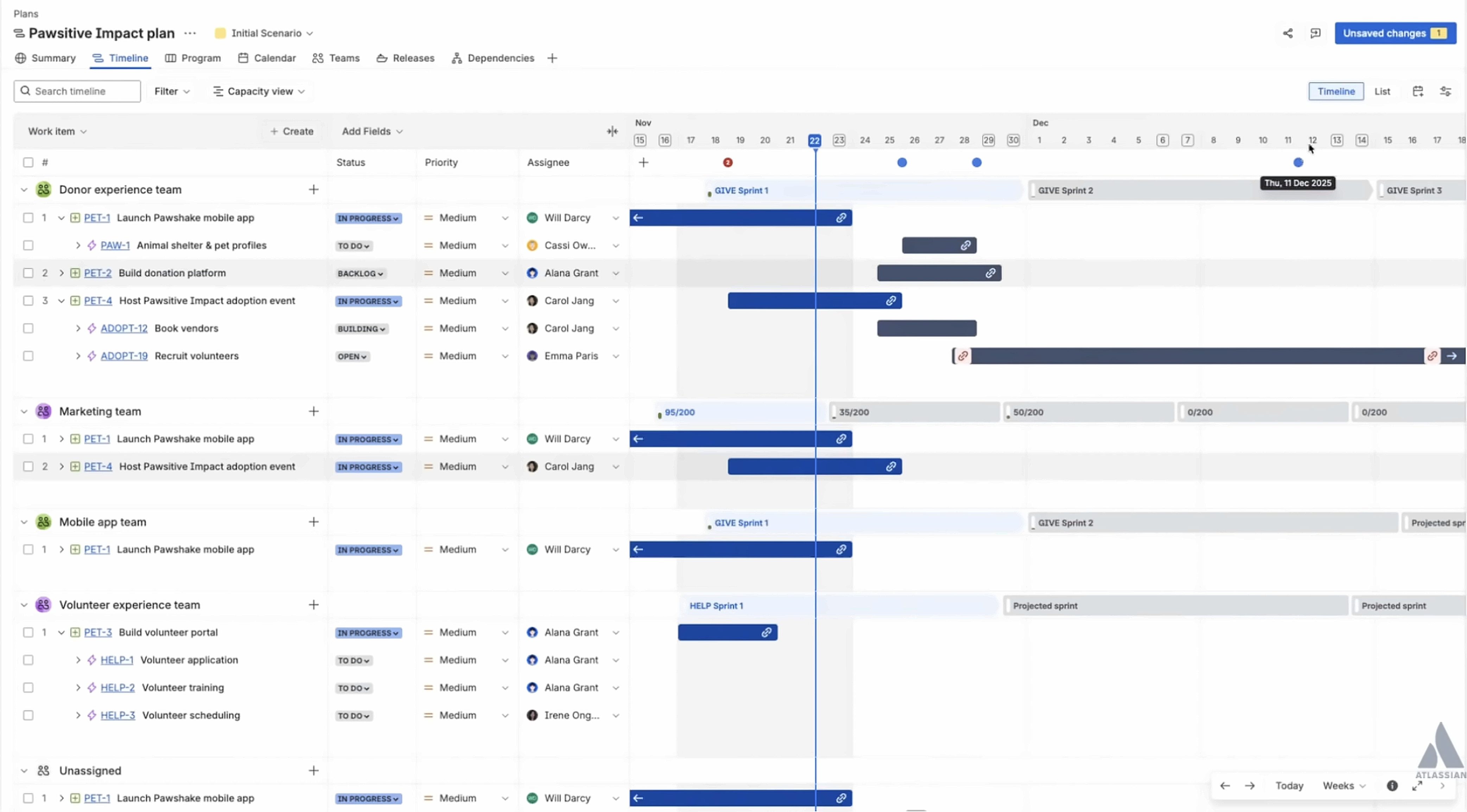1467x812 pixels.
Task: Expand the PET-2 Build donation platform row
Action: point(62,273)
